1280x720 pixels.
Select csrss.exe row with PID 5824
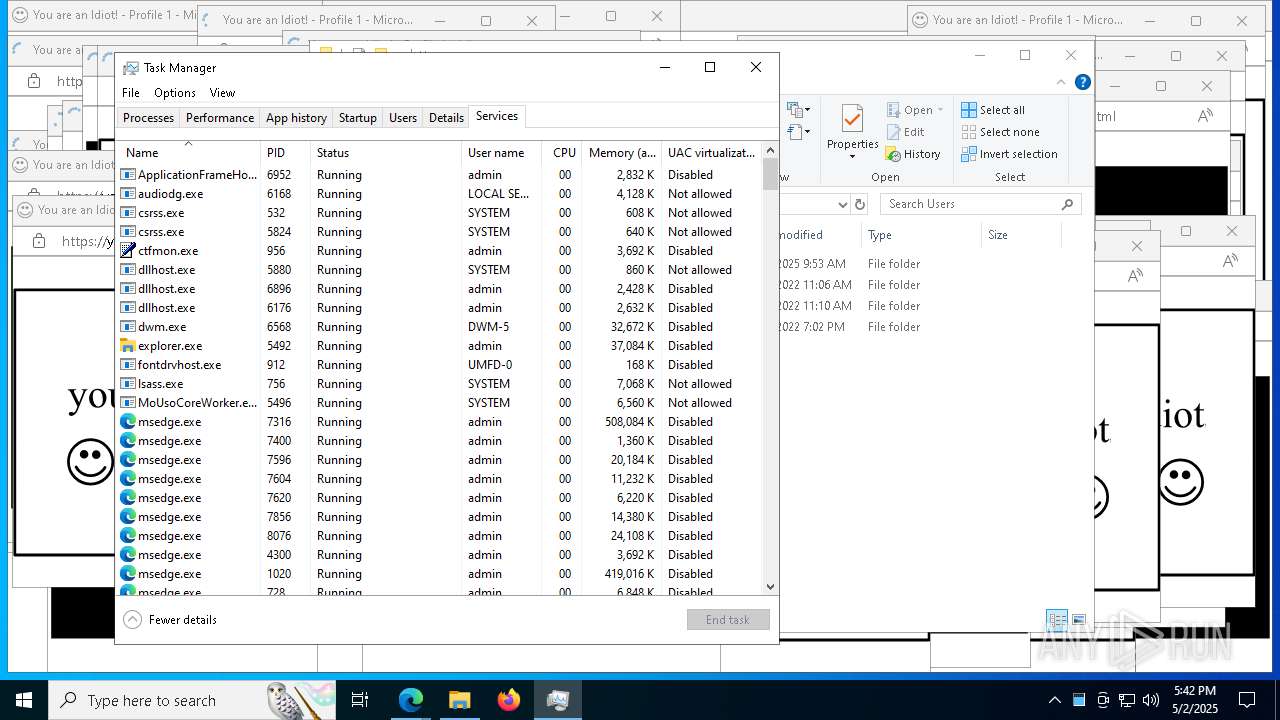point(440,232)
